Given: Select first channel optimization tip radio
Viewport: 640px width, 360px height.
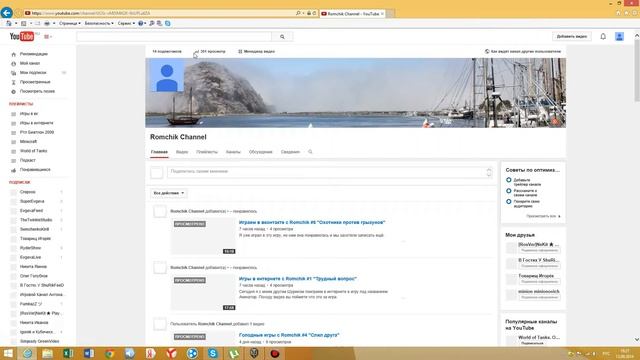Looking at the screenshot, I should pos(509,180).
